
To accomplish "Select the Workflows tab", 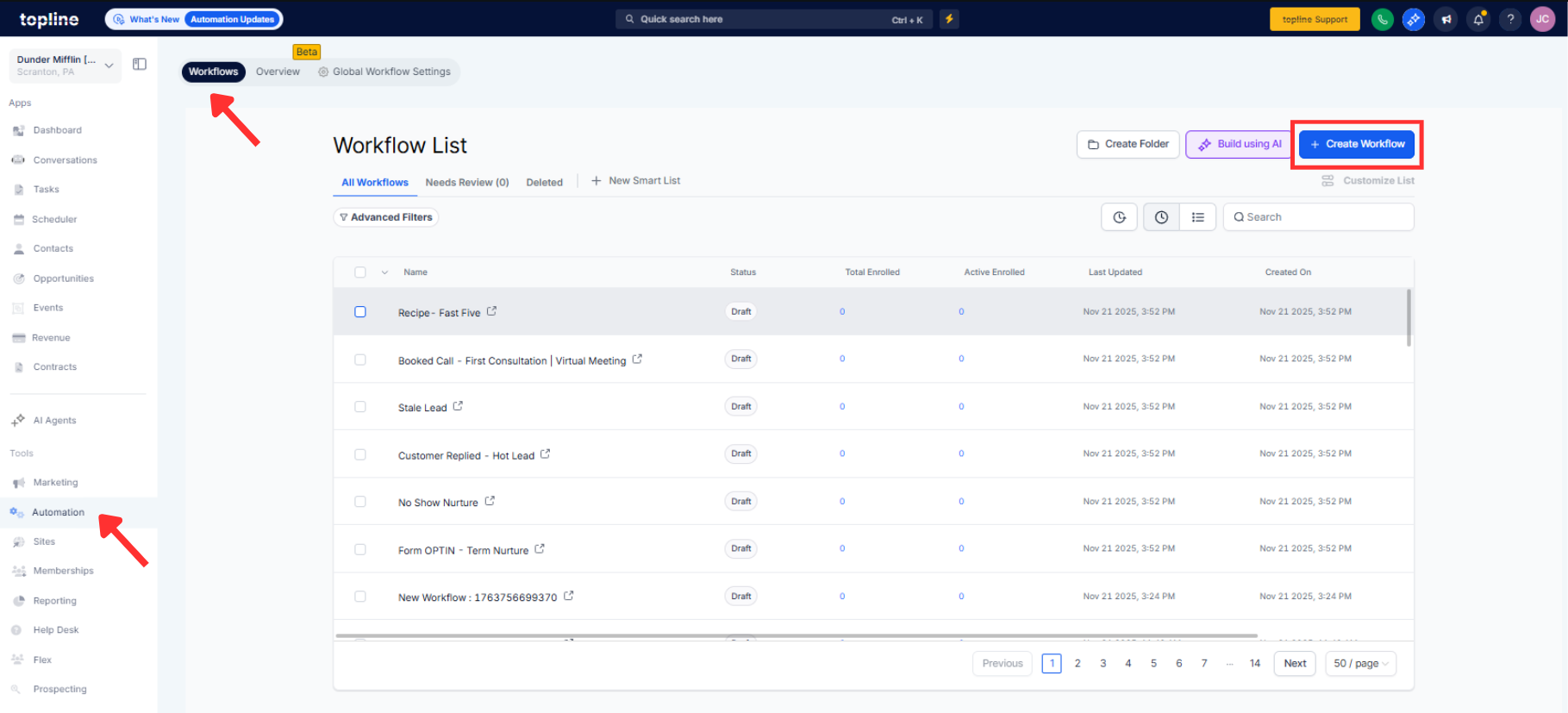I will click(x=214, y=72).
